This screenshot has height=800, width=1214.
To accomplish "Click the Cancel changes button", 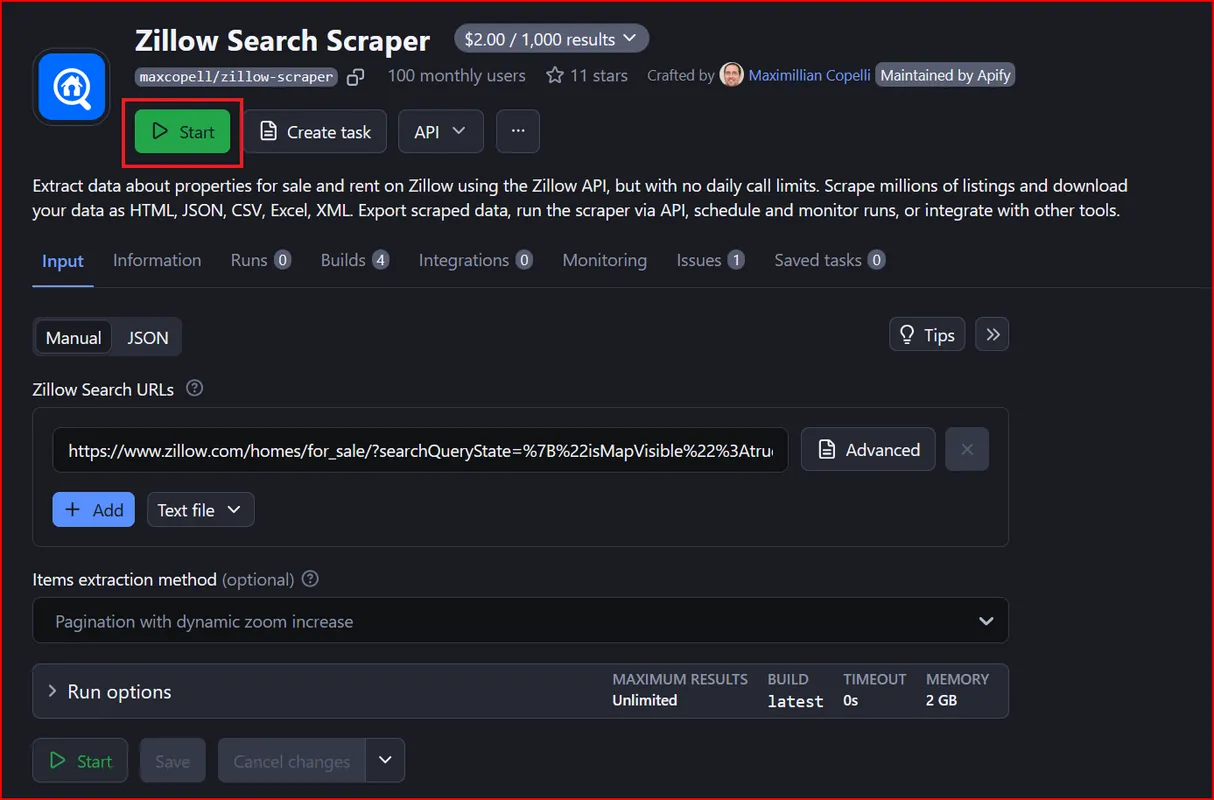I will pos(292,761).
